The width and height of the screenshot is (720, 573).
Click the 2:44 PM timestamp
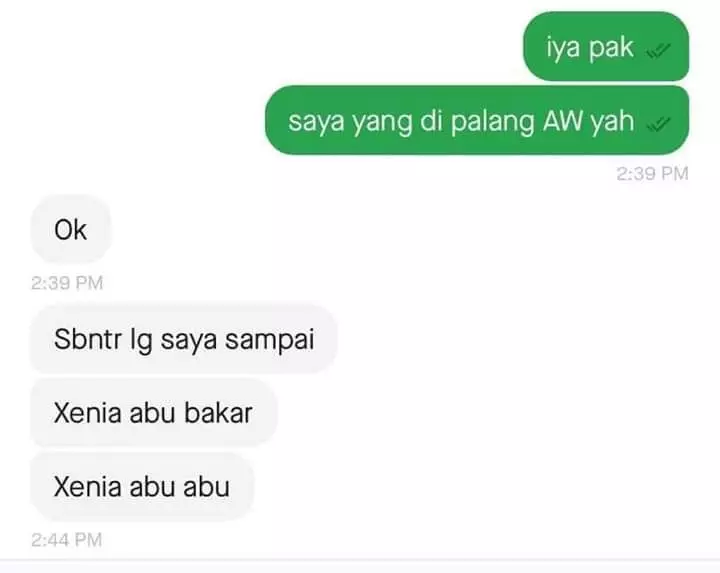click(67, 540)
